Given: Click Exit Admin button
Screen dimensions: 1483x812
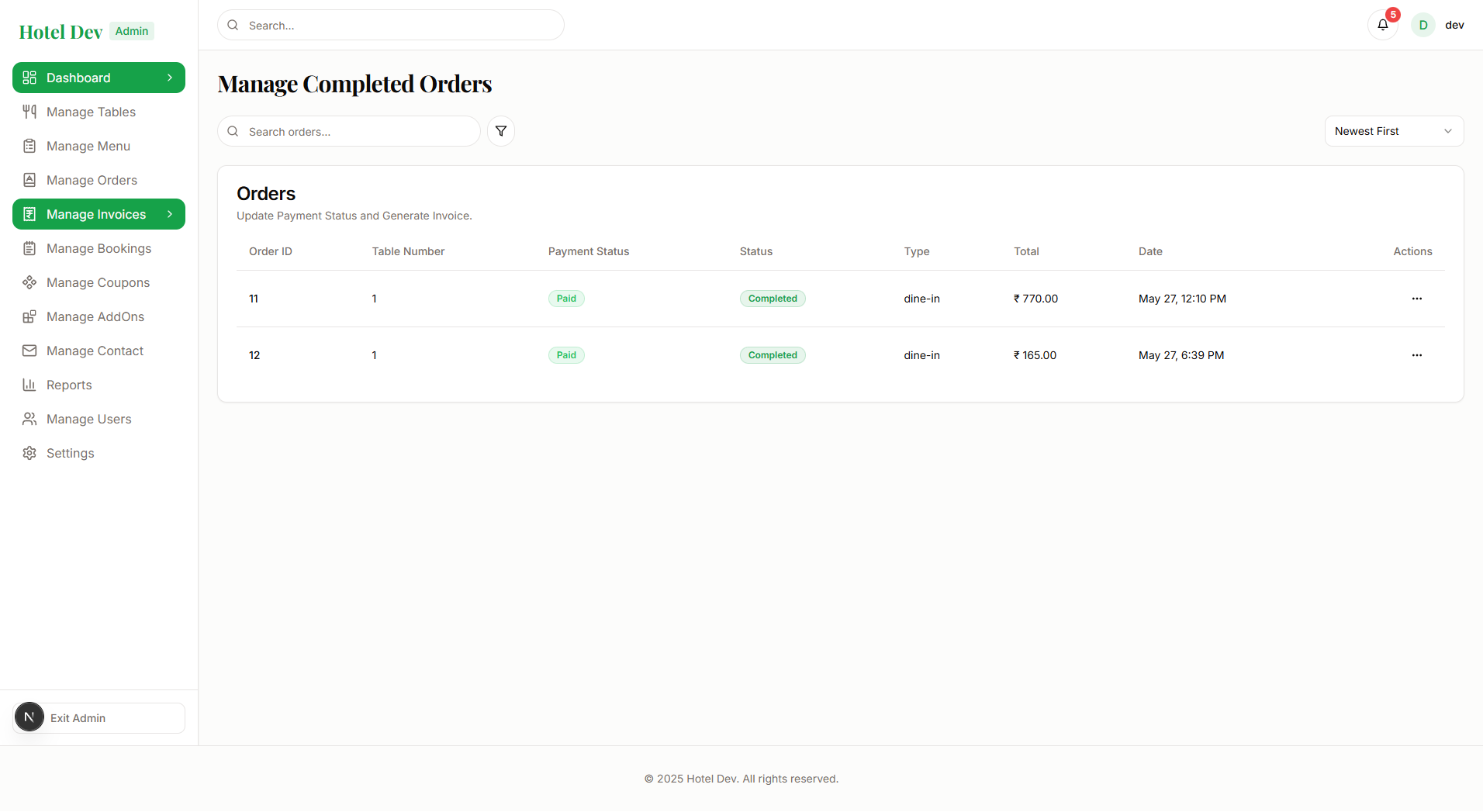Looking at the screenshot, I should 99,718.
